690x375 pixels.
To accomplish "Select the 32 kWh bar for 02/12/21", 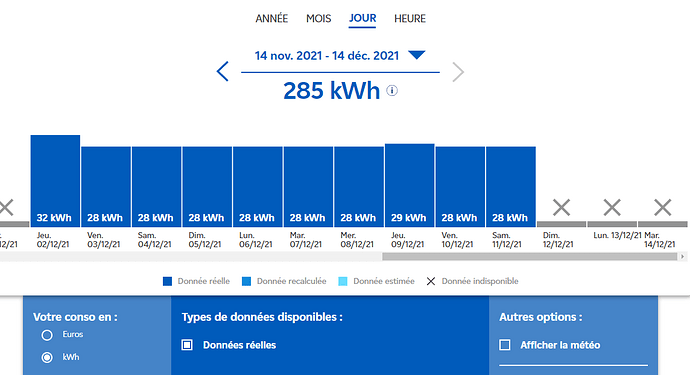I will pos(55,181).
